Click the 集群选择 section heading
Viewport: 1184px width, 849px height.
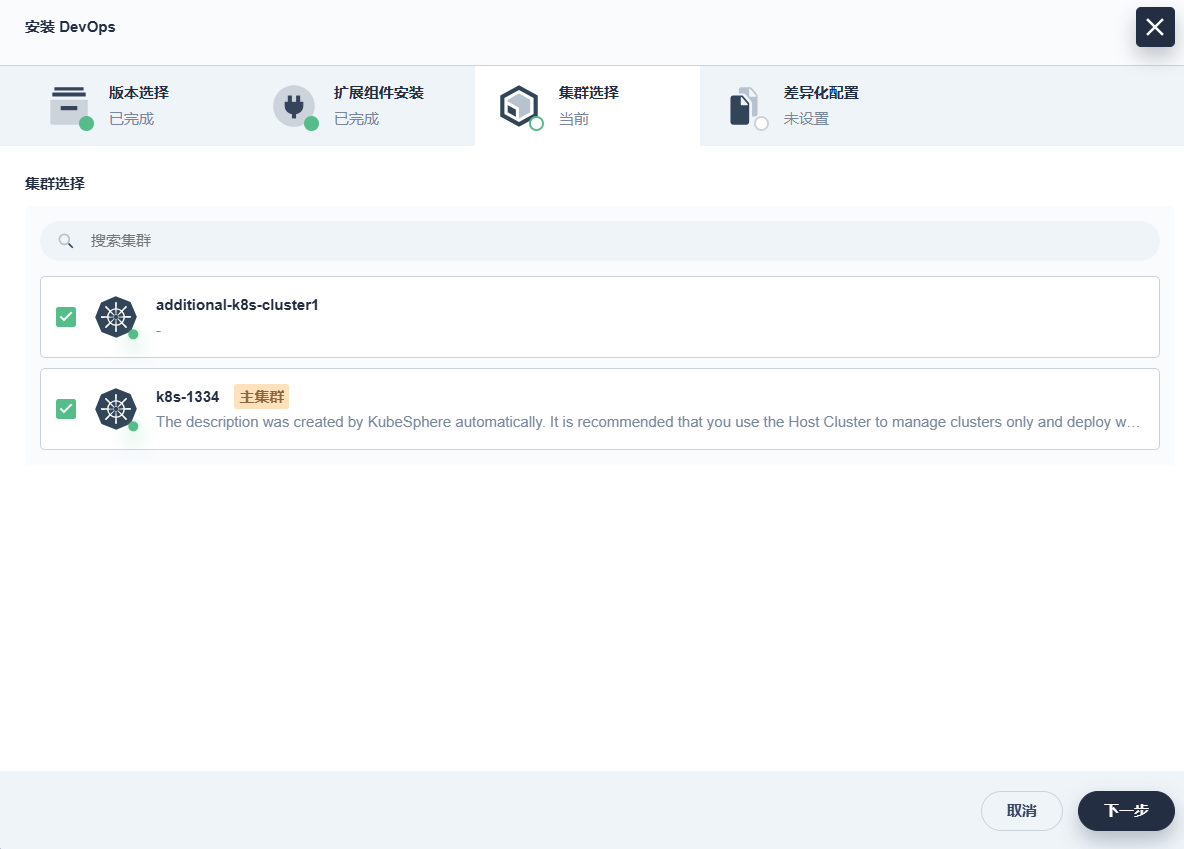(x=54, y=184)
